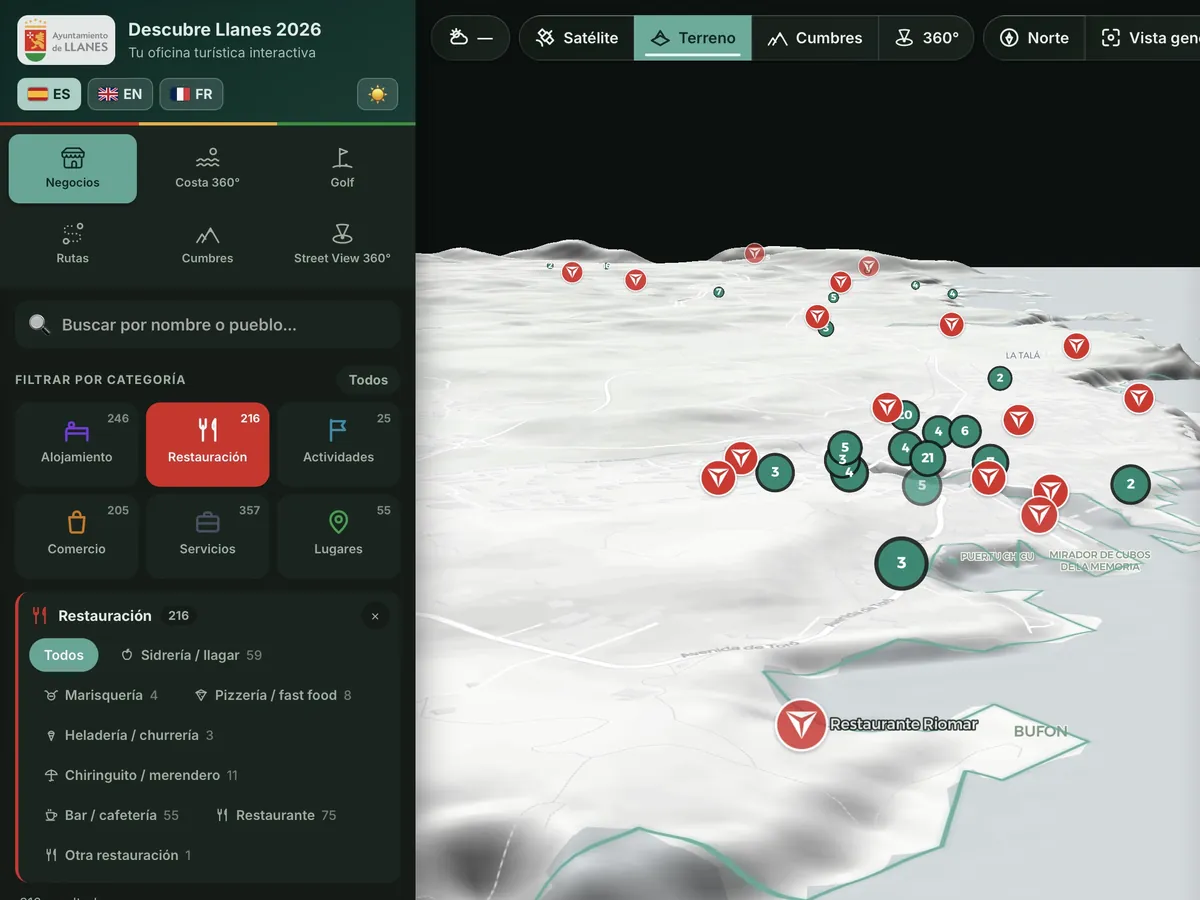Switch language to English (EN)

click(120, 94)
